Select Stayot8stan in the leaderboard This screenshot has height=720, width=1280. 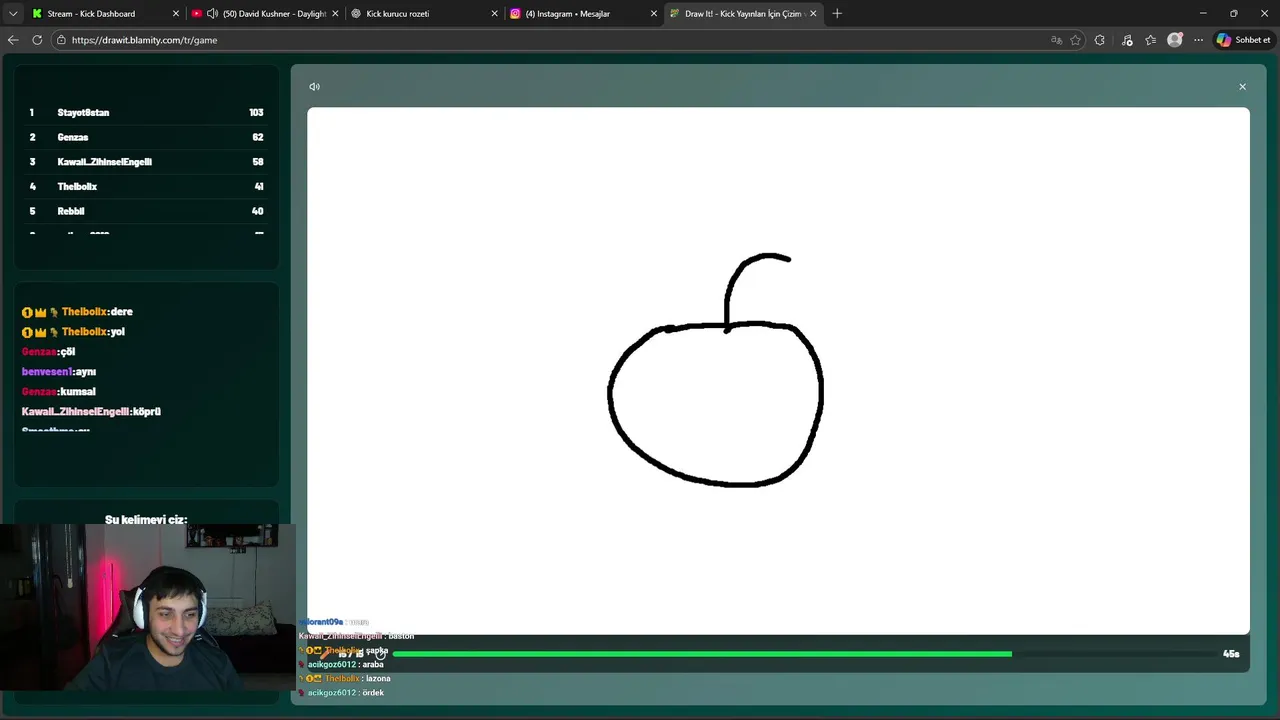click(146, 113)
